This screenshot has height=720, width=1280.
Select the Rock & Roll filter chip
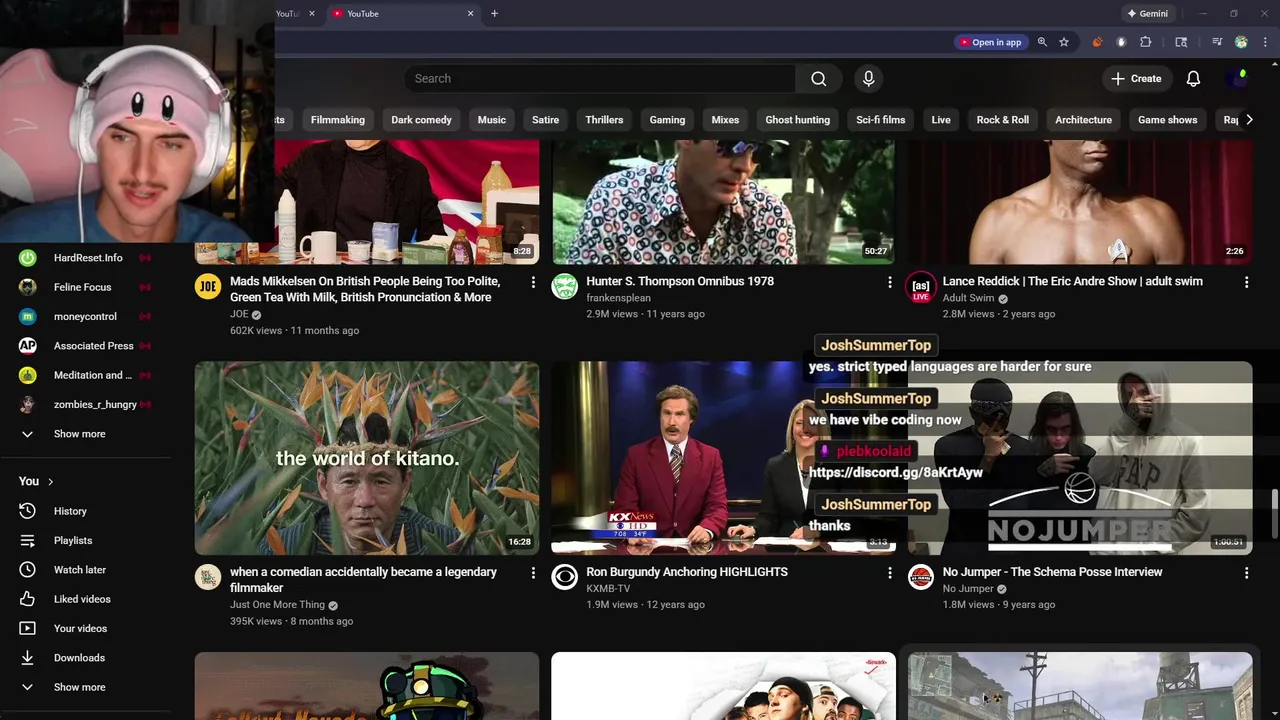[x=1002, y=120]
